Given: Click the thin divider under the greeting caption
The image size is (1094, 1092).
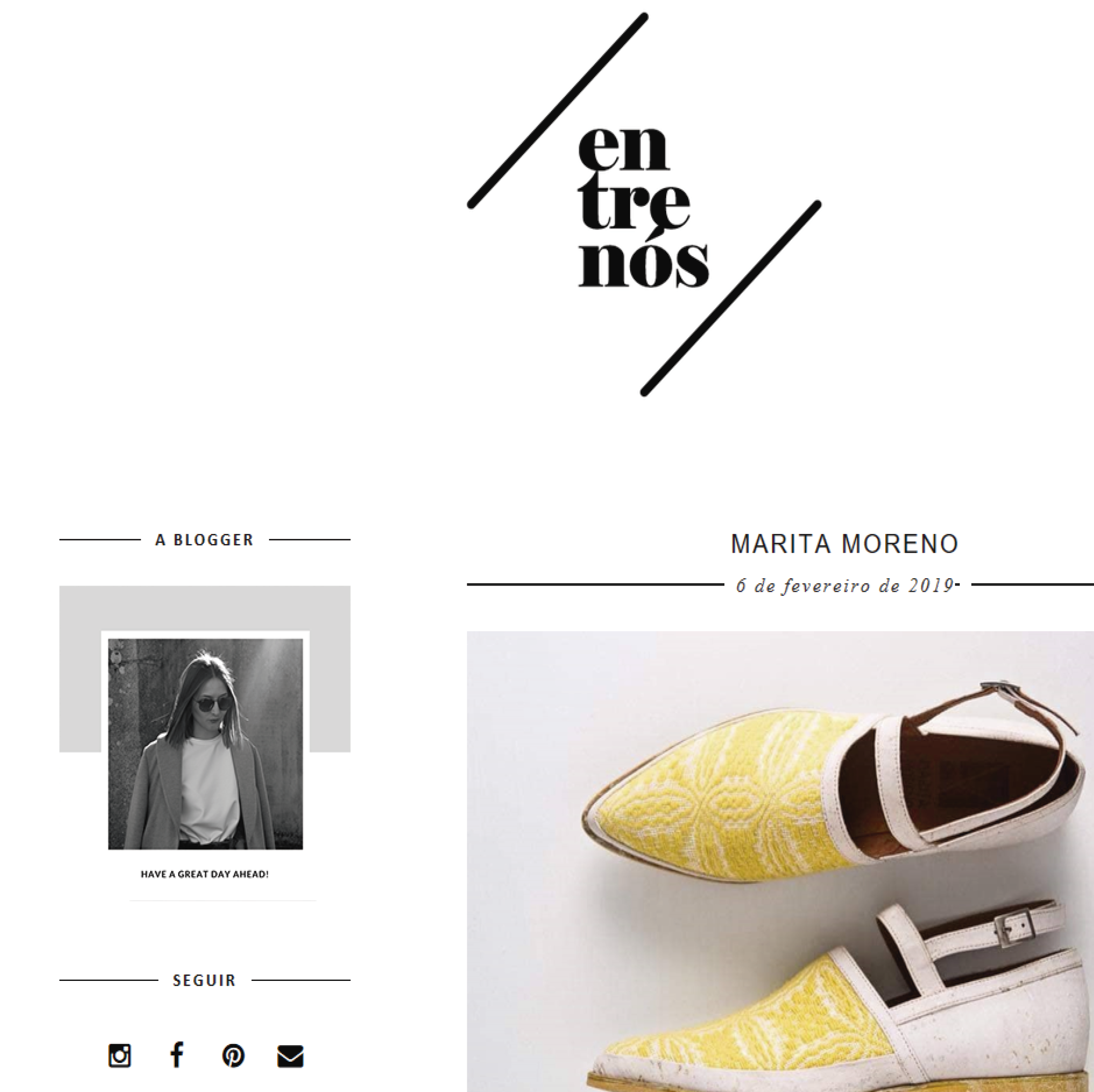Looking at the screenshot, I should [223, 900].
